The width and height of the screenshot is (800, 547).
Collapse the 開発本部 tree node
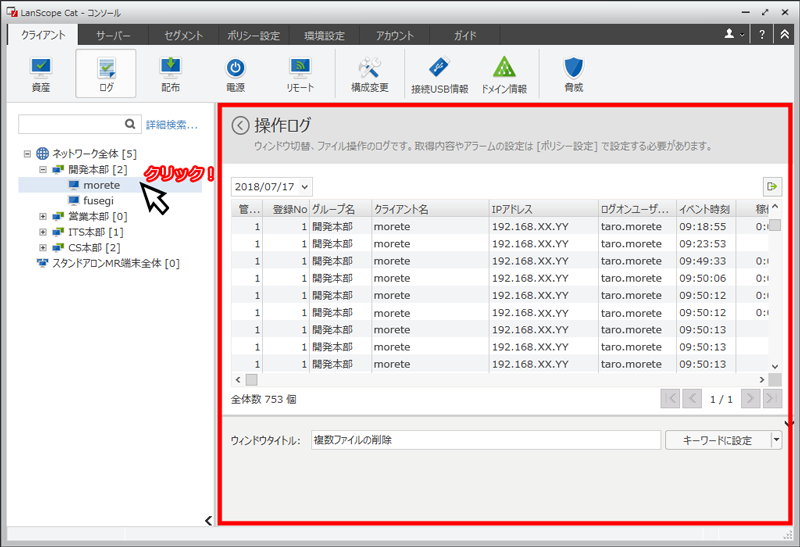43,169
